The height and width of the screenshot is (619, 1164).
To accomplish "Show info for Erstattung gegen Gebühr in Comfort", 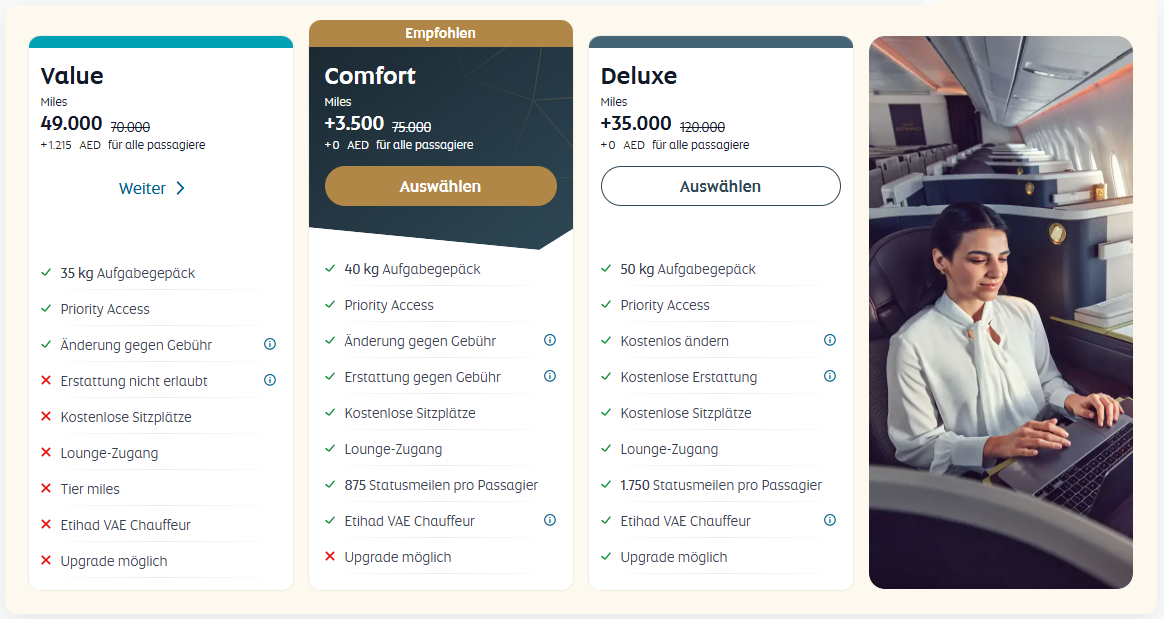I will pos(549,376).
